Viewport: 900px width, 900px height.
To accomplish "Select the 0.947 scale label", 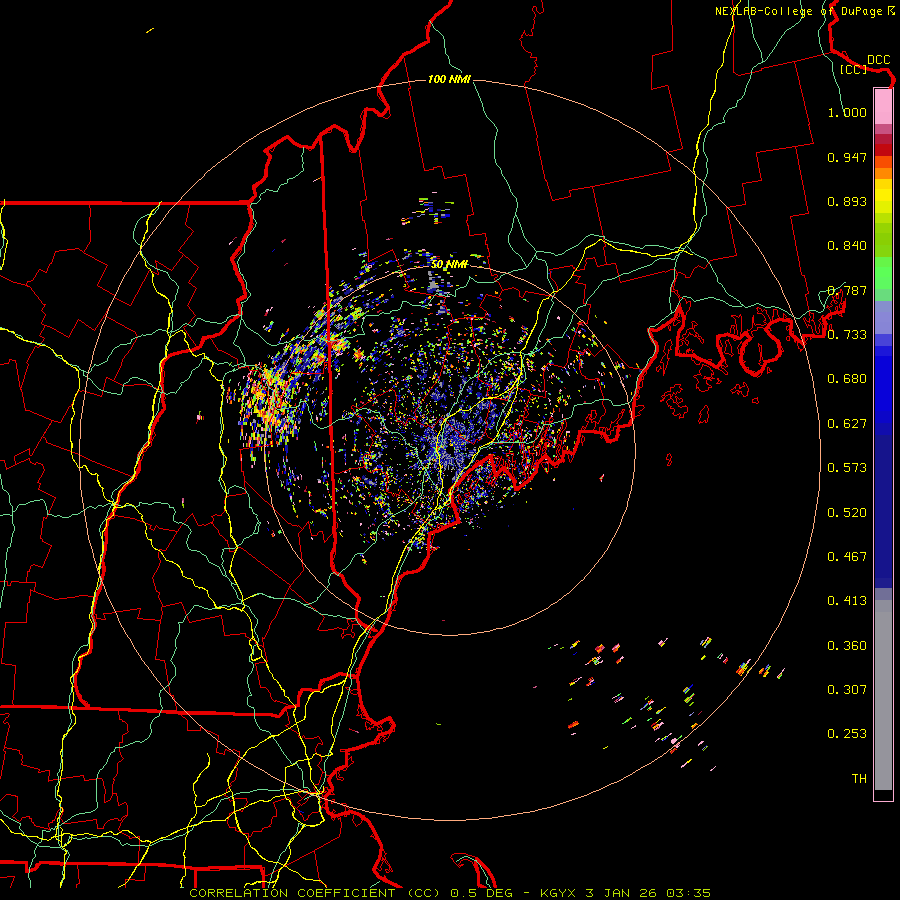I will [x=847, y=157].
